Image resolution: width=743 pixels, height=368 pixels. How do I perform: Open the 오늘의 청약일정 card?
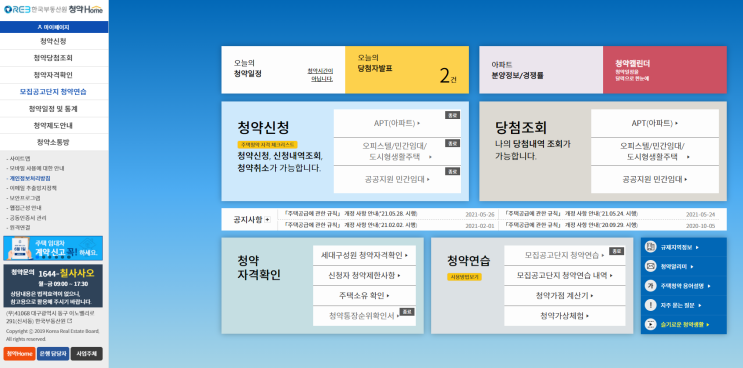pos(283,70)
